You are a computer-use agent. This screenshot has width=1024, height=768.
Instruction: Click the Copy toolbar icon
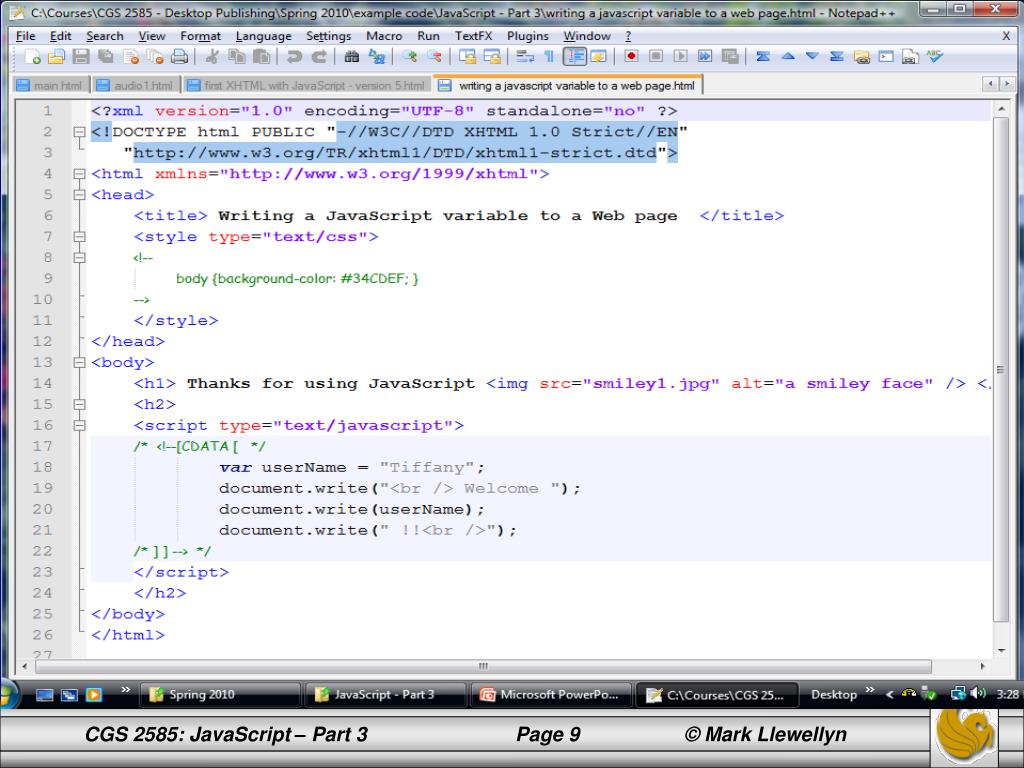(236, 57)
